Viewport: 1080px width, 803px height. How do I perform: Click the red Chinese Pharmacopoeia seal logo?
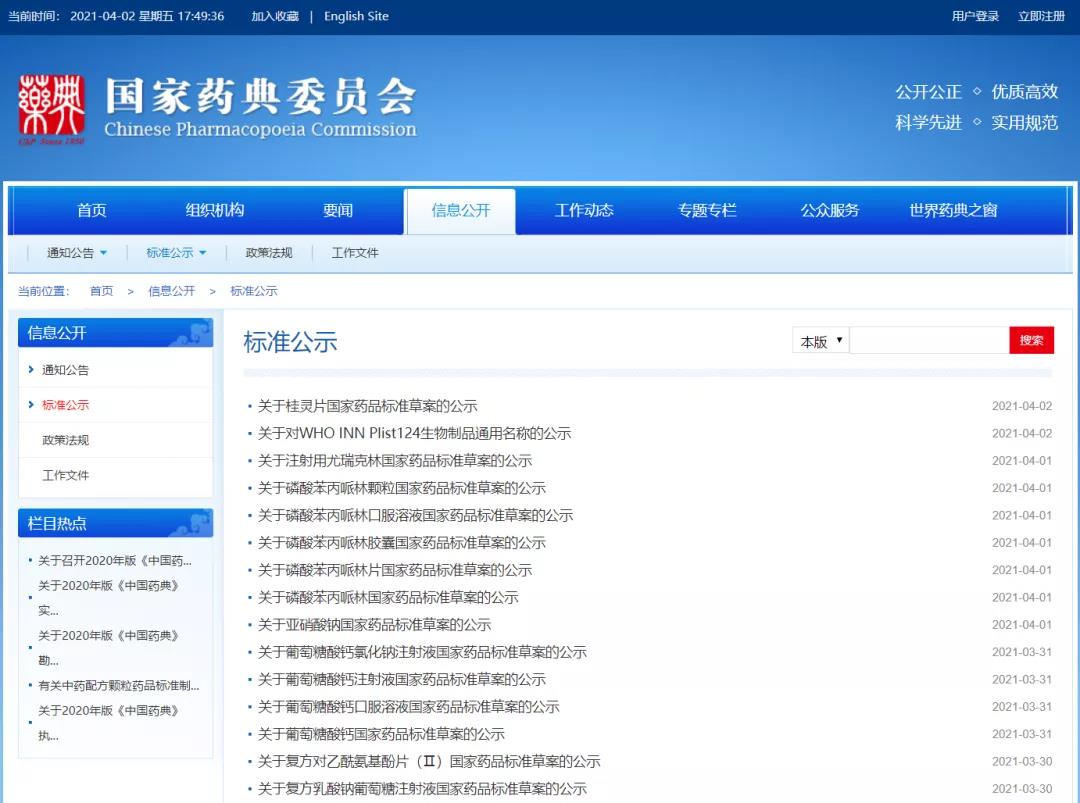click(x=51, y=108)
